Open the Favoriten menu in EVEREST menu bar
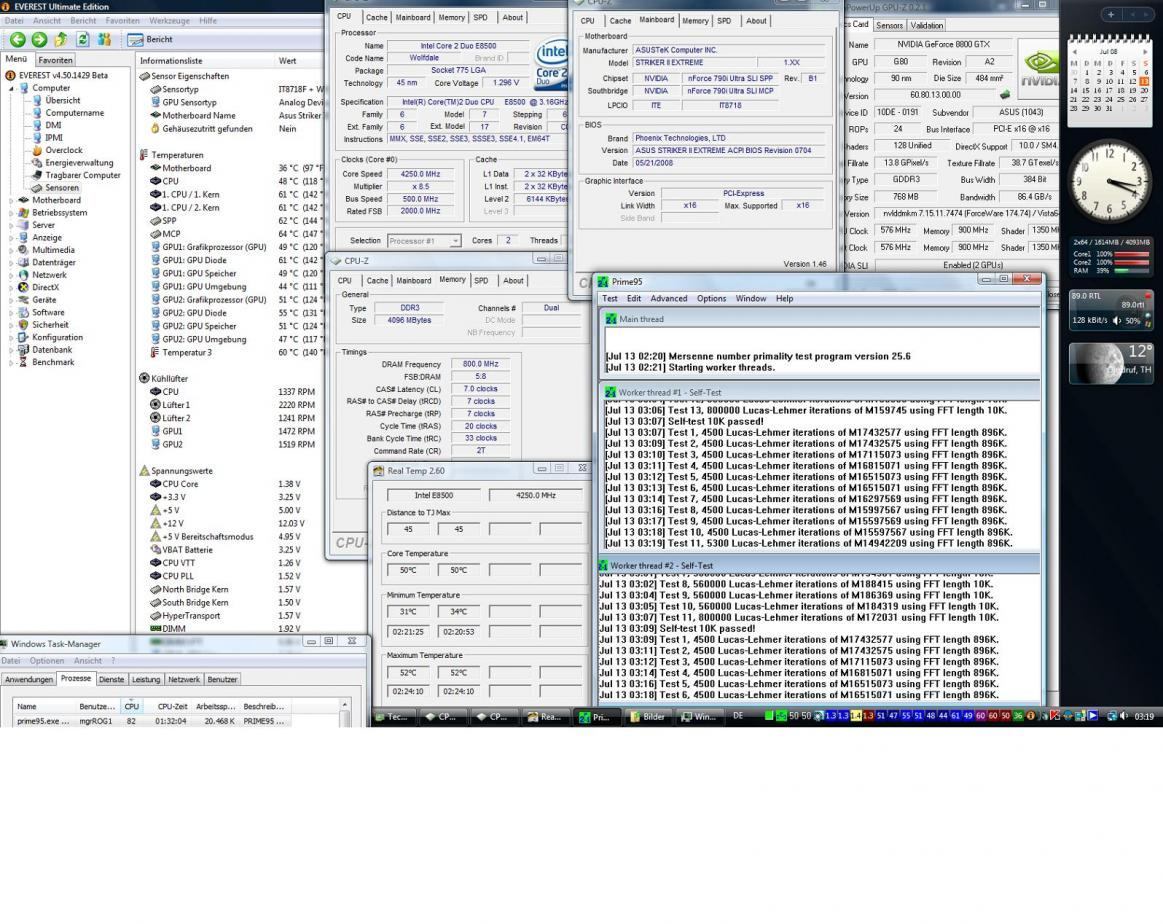 coord(122,21)
